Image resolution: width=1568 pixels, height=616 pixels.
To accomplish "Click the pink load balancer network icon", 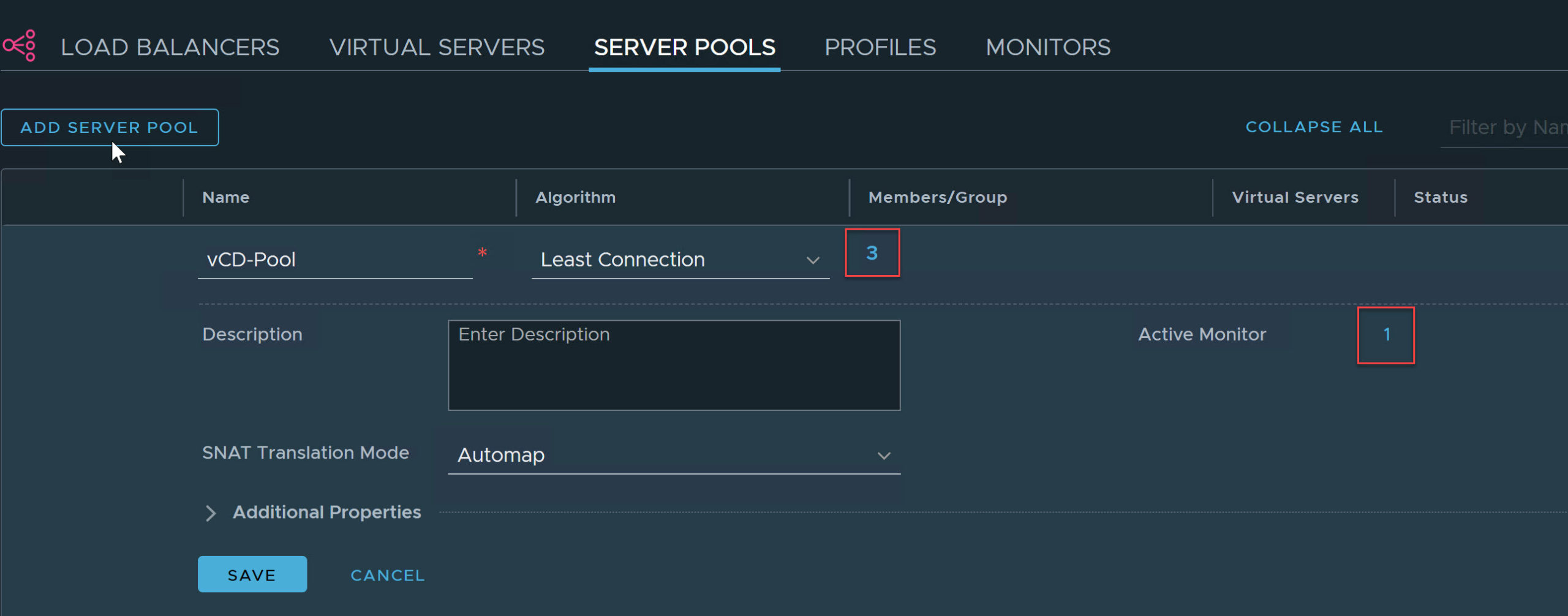I will click(x=20, y=46).
